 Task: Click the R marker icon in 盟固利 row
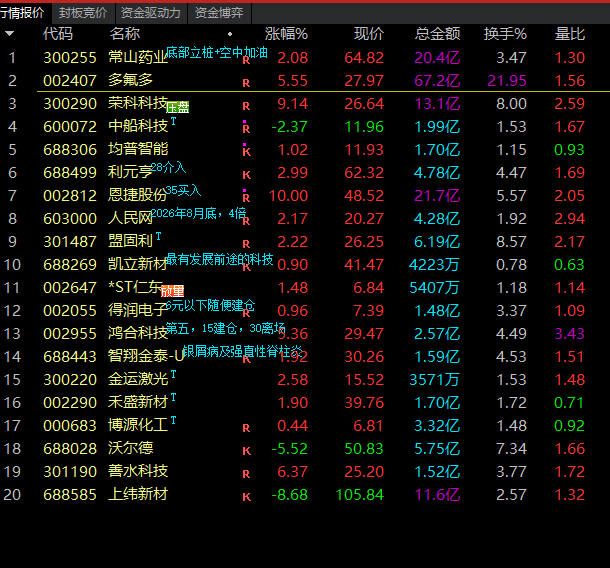[x=246, y=244]
